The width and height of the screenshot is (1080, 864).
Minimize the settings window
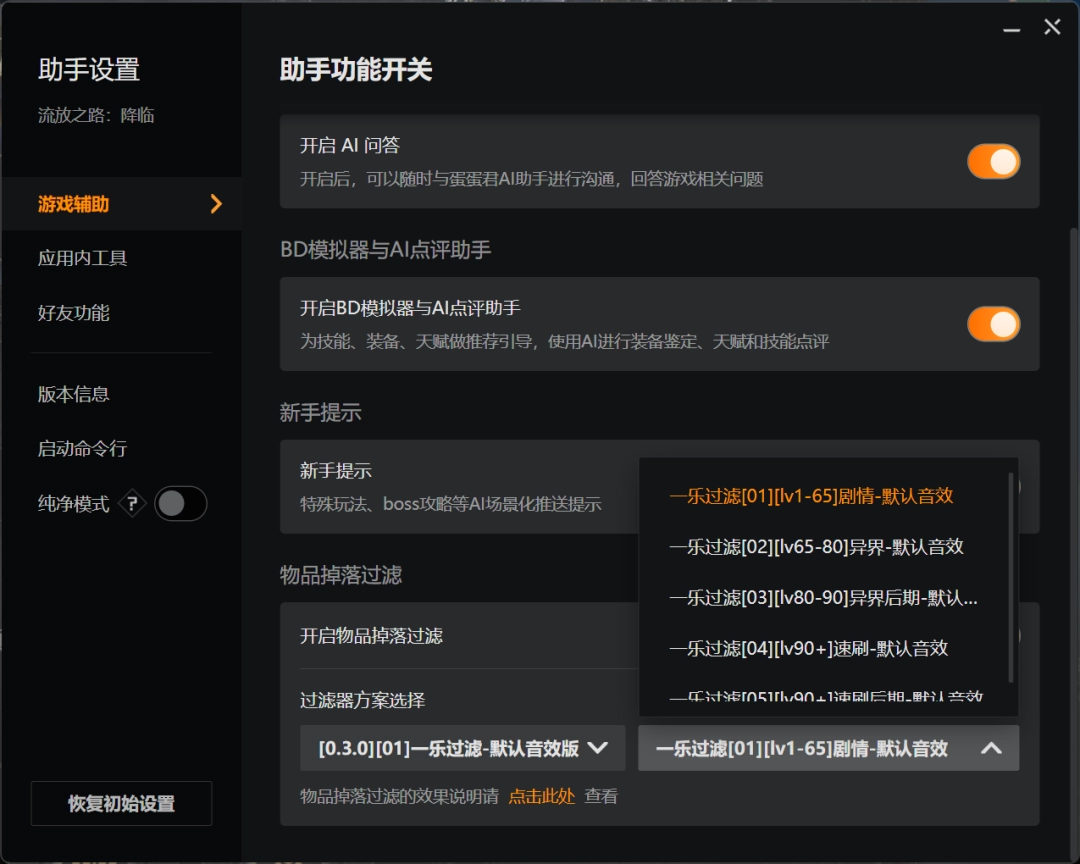[1012, 28]
